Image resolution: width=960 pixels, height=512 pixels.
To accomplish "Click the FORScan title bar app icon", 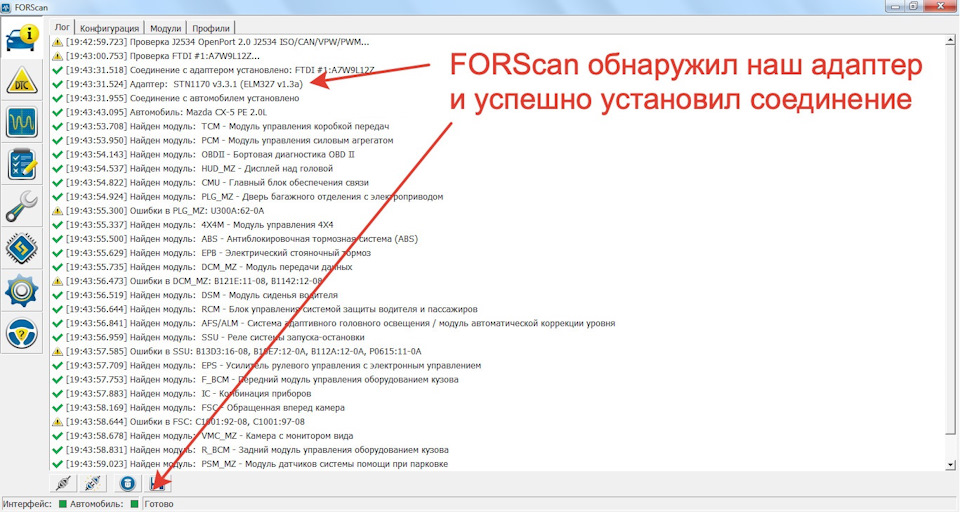I will click(x=6, y=7).
